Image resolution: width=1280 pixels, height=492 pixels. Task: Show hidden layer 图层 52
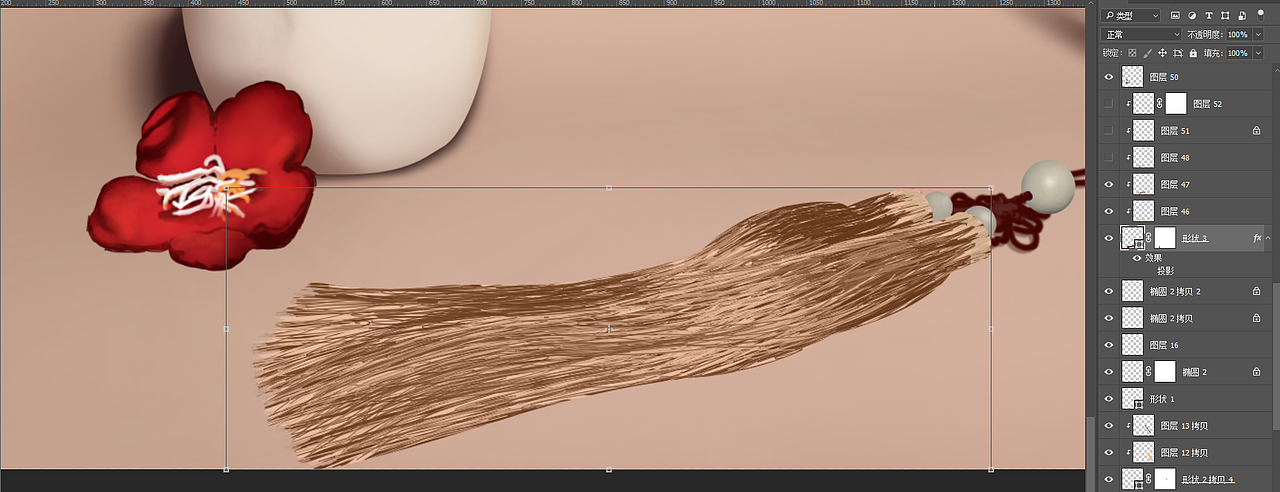click(x=1108, y=104)
